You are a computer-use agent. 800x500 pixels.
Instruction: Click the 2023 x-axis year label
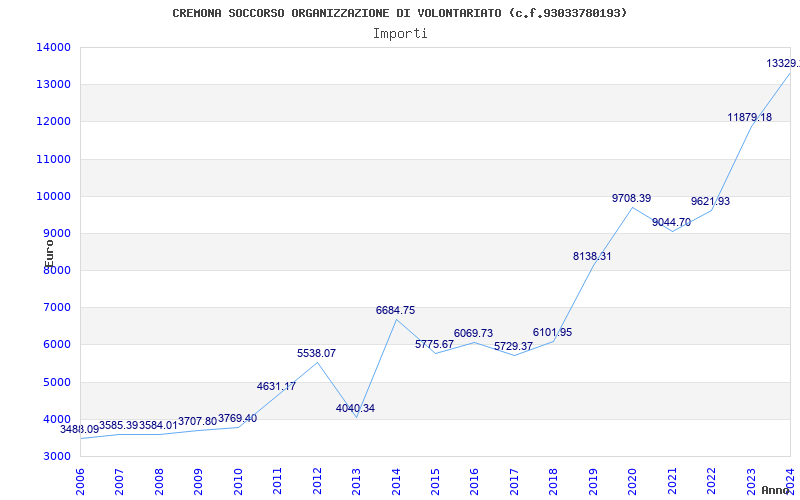tap(751, 482)
